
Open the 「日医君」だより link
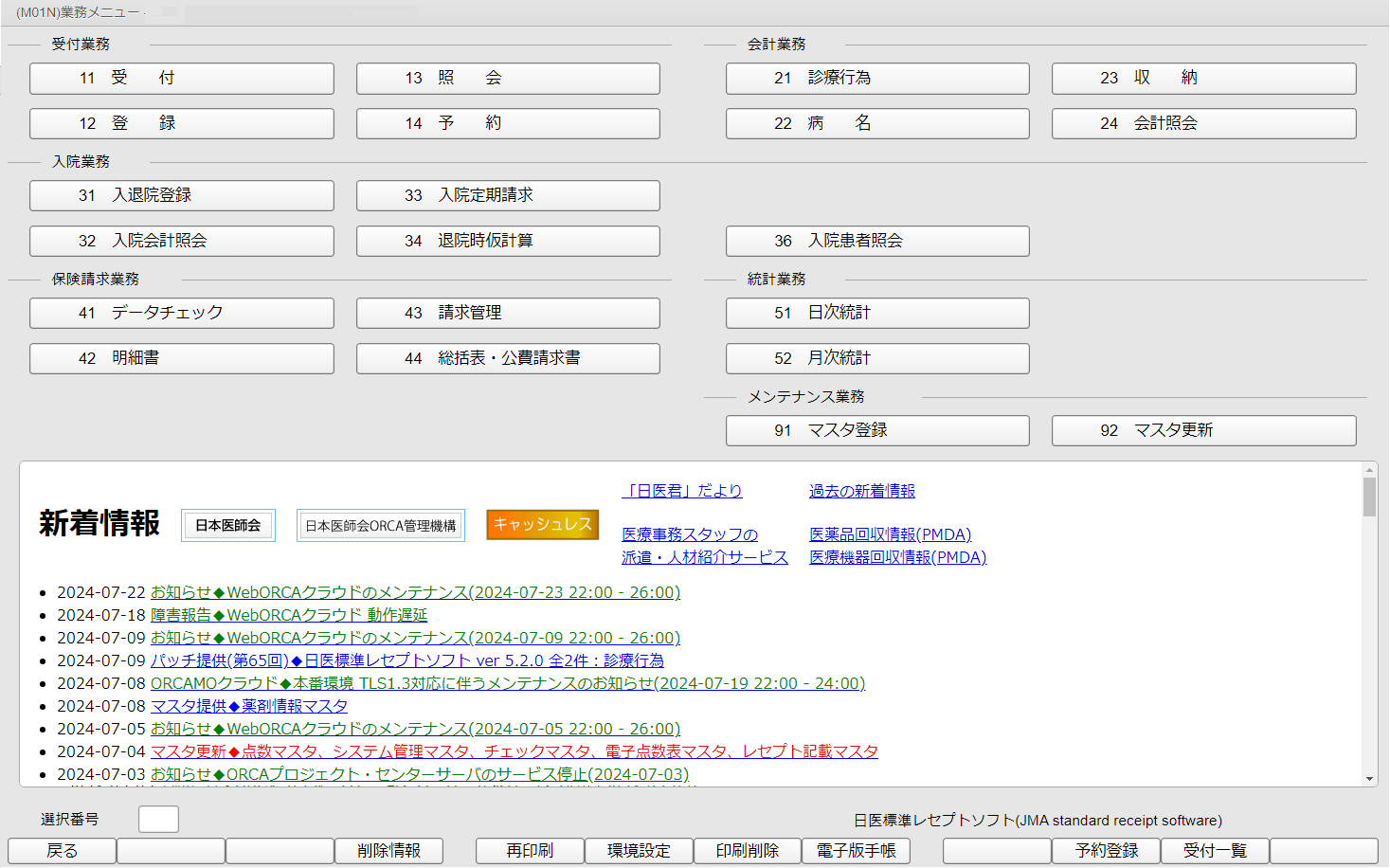pyautogui.click(x=682, y=491)
